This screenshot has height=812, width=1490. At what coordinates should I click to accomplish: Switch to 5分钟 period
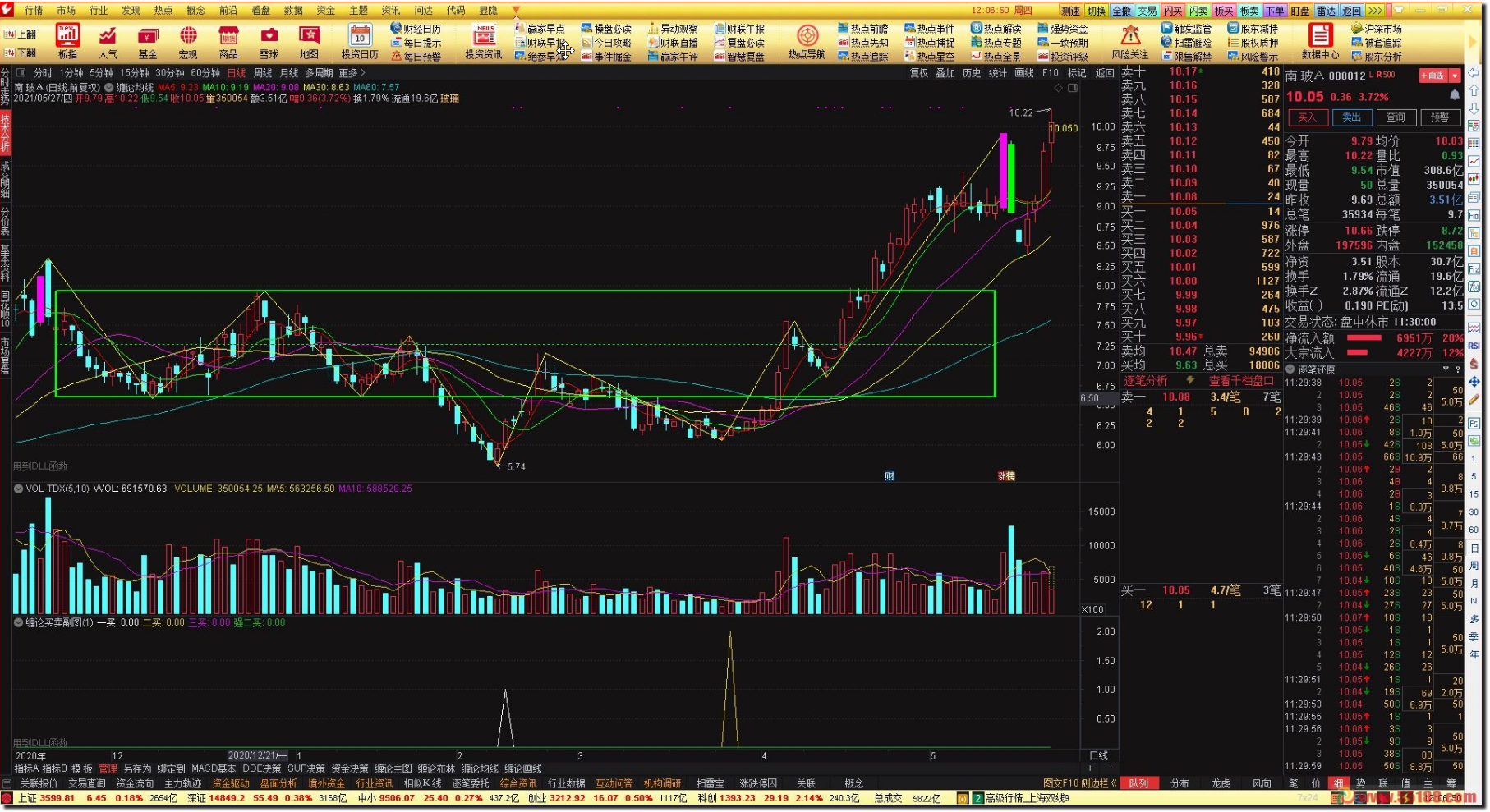102,73
